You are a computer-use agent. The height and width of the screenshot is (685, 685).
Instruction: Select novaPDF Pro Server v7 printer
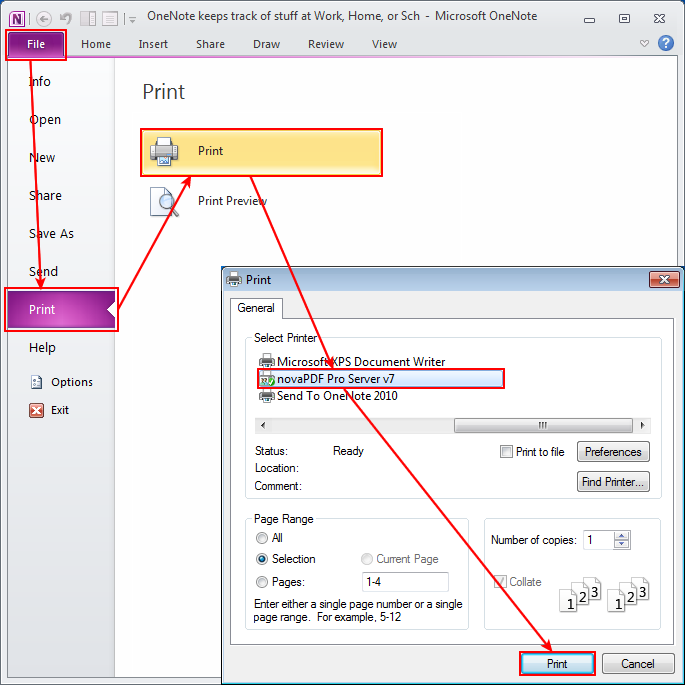pyautogui.click(x=381, y=379)
